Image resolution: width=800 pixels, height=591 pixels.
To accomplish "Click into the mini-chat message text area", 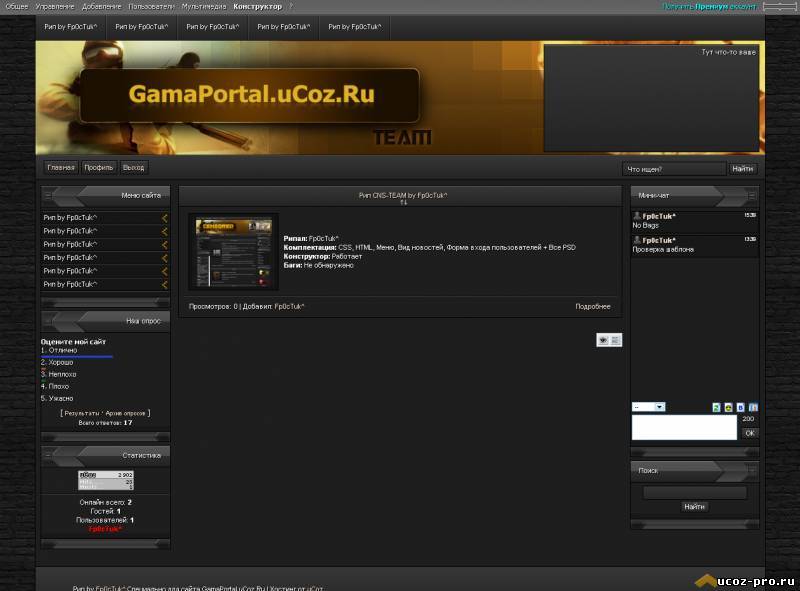I will [684, 427].
